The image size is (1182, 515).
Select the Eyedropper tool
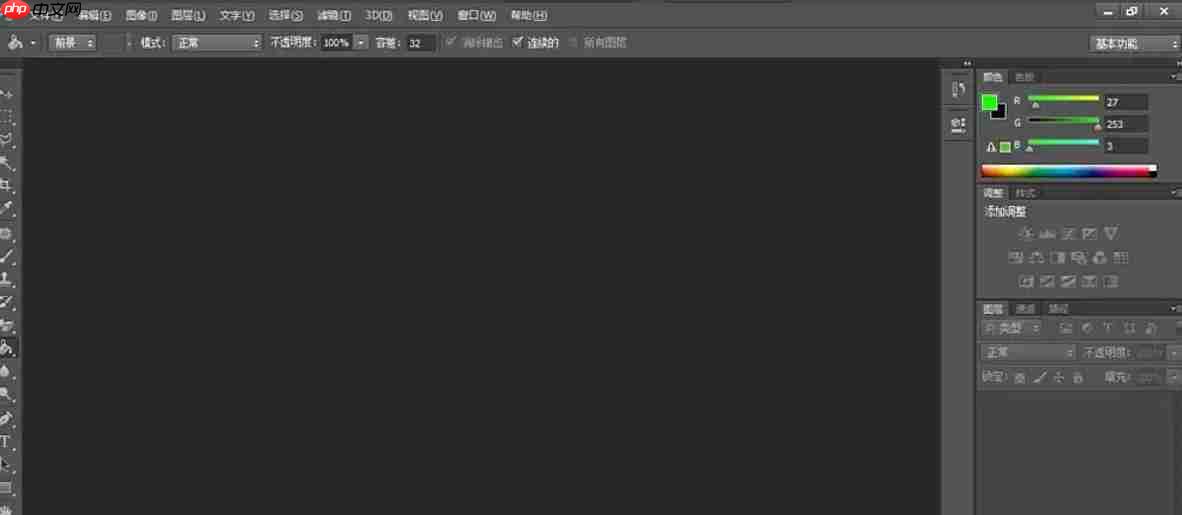7,209
